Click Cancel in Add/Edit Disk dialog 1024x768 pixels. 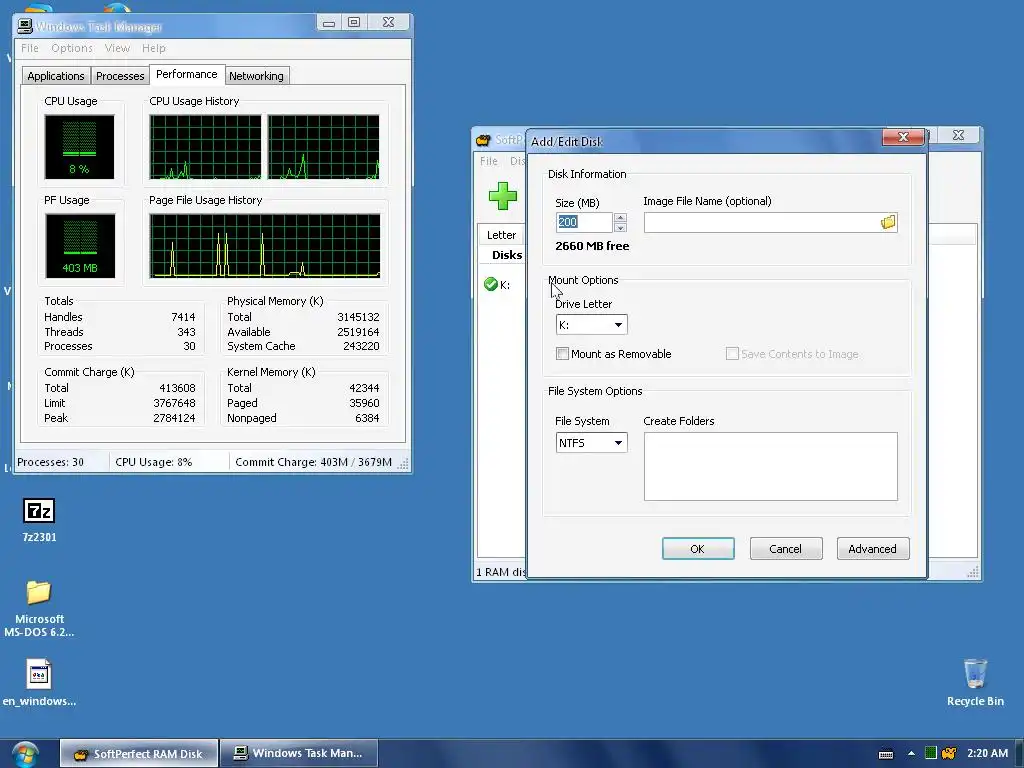[x=786, y=549]
